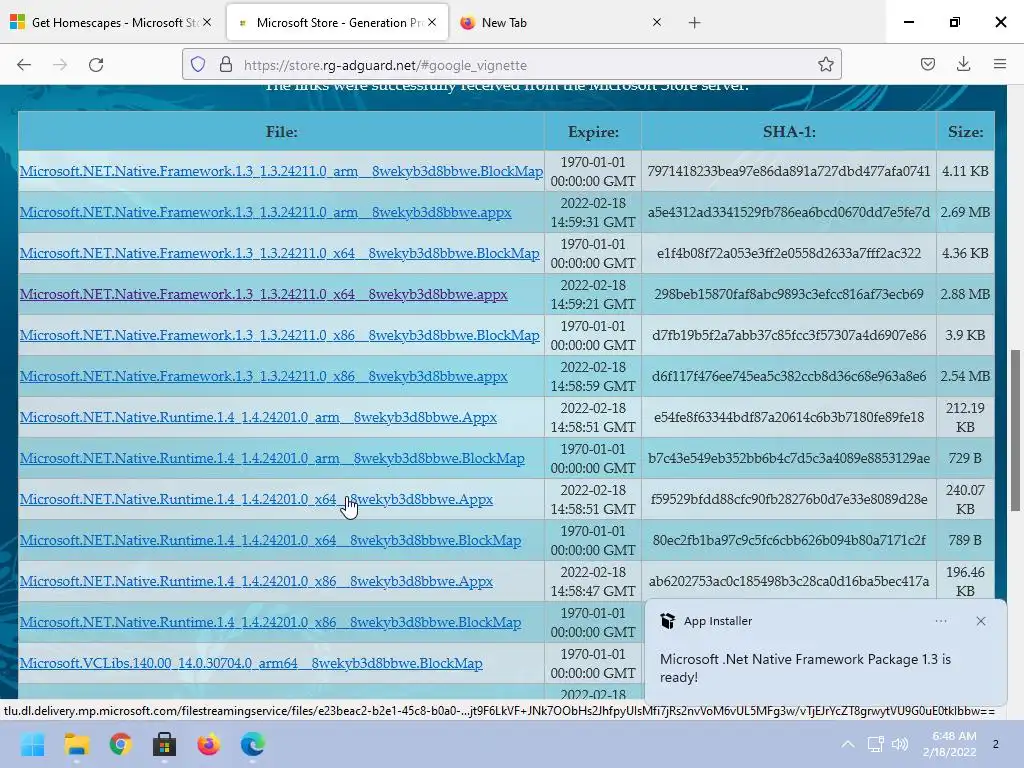Open Microsoft Edge from the taskbar
The height and width of the screenshot is (768, 1024).
pyautogui.click(x=253, y=744)
